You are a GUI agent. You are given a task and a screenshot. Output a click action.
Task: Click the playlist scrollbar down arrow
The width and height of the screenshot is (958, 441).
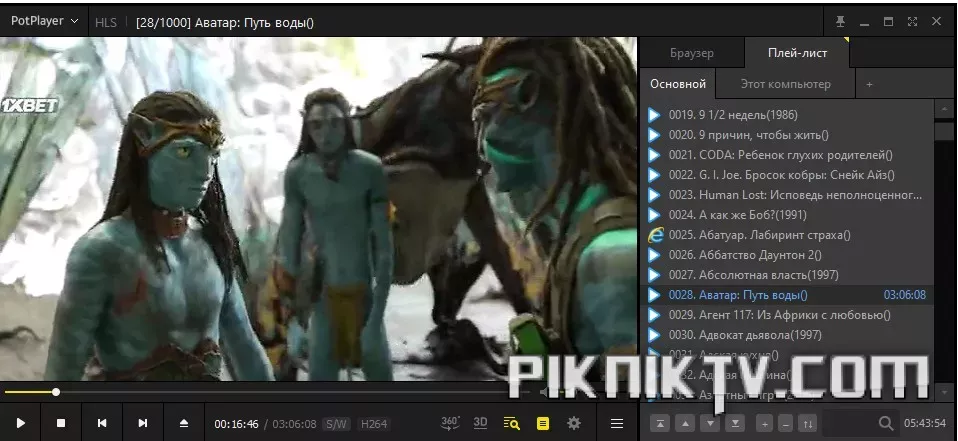944,391
